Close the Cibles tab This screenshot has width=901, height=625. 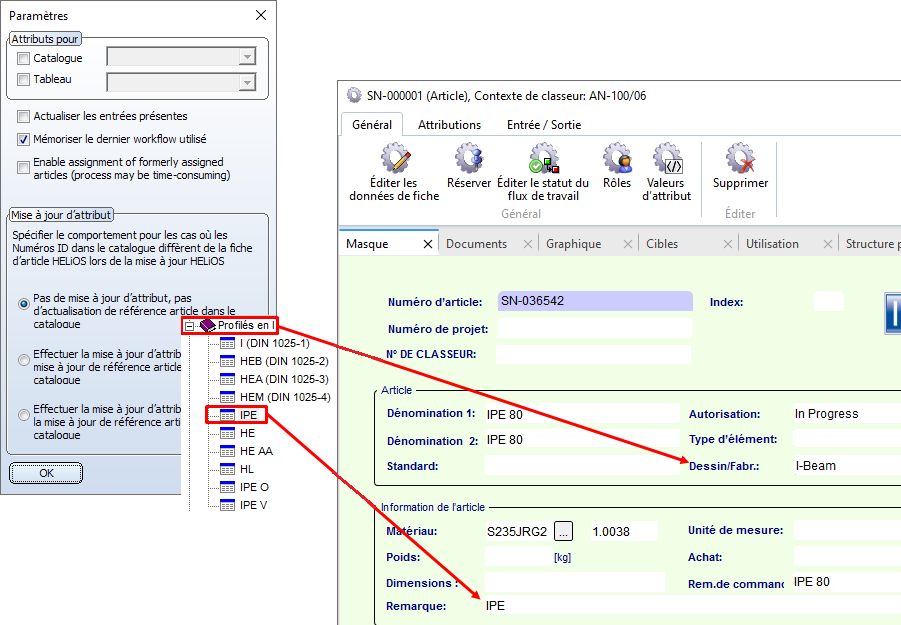(727, 244)
